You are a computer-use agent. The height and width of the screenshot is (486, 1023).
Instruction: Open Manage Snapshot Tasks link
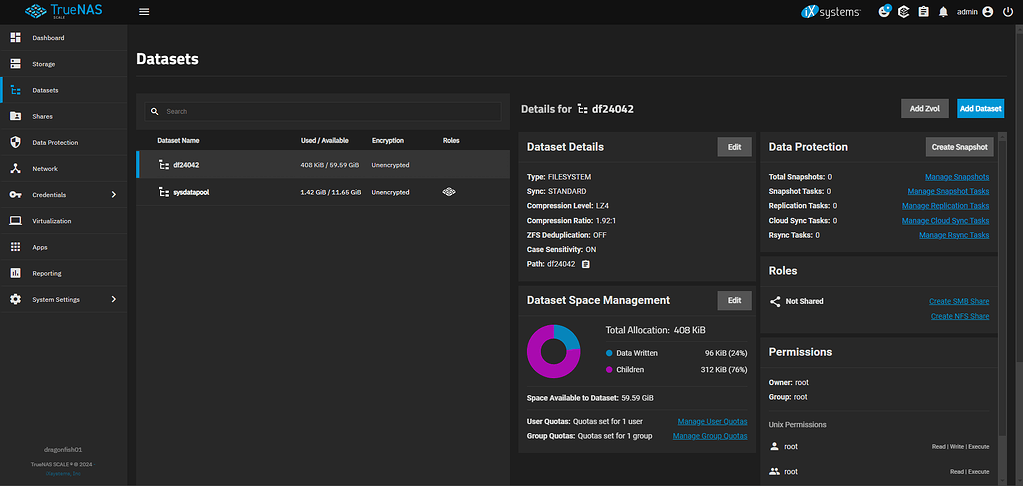coord(948,191)
